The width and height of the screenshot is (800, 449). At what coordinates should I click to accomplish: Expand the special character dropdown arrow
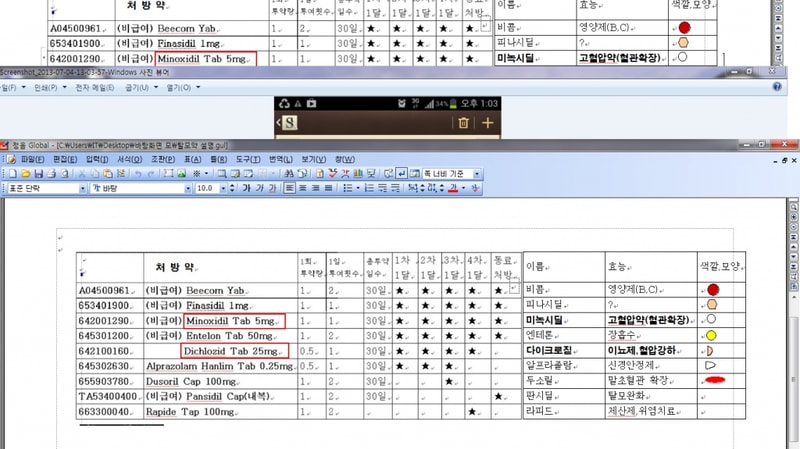pos(206,174)
